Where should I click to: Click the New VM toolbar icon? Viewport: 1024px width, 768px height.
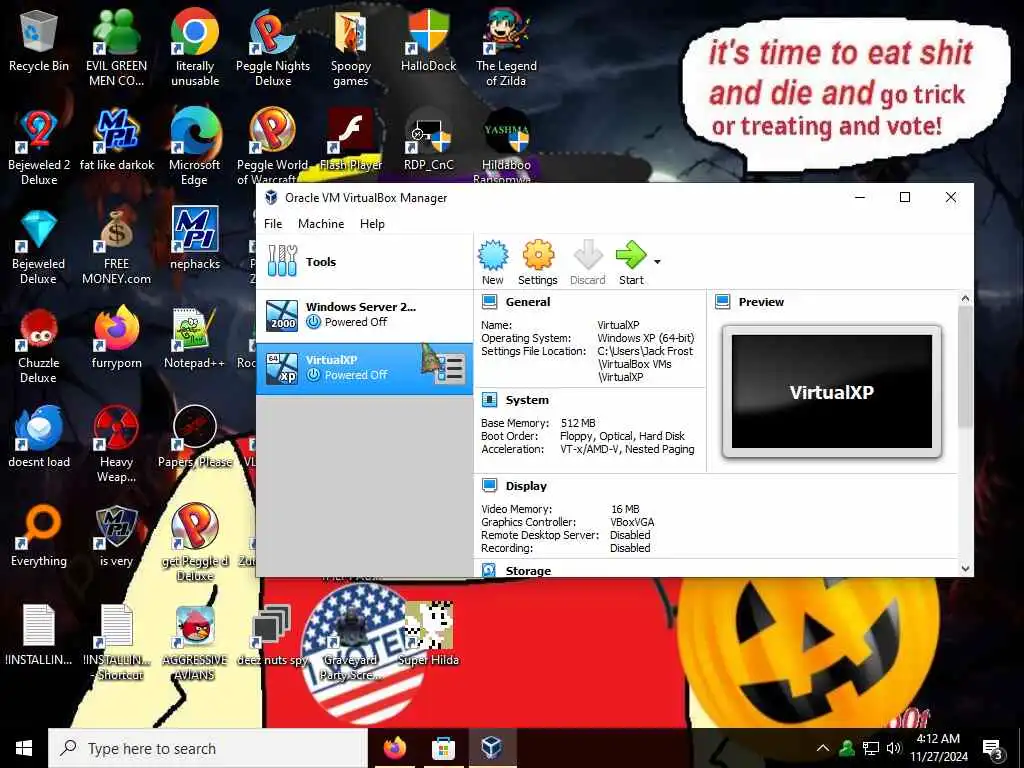click(x=492, y=263)
